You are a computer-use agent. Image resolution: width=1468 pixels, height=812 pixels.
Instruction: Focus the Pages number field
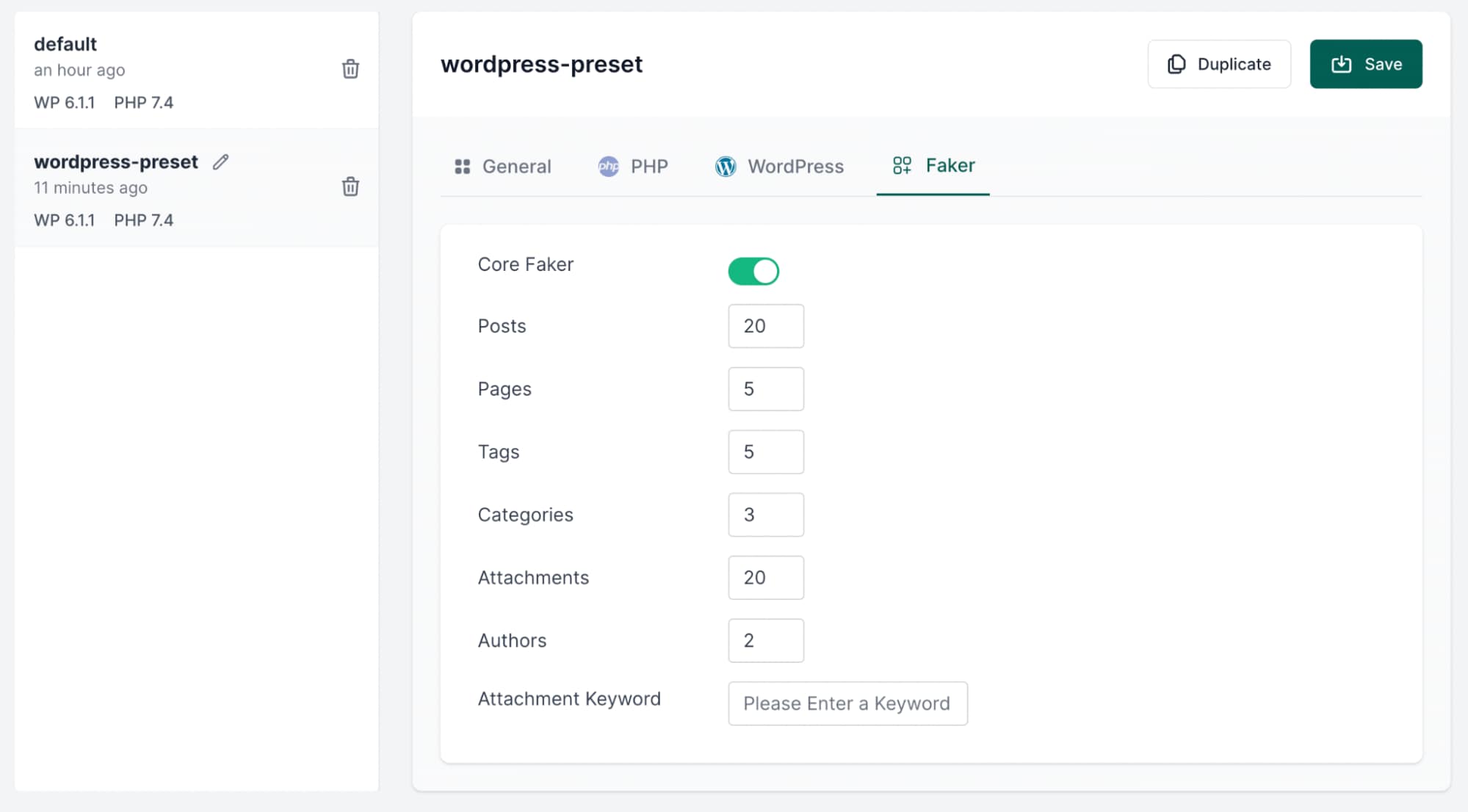[x=765, y=389]
